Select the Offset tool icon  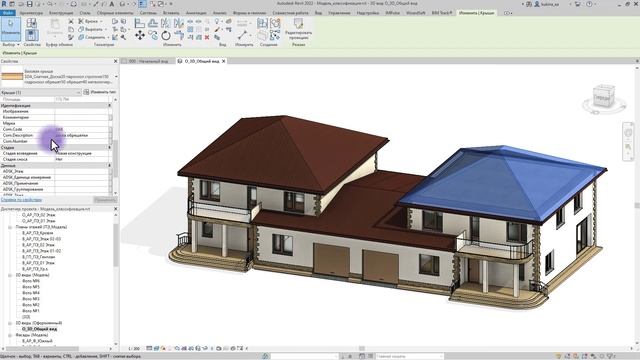pos(153,23)
